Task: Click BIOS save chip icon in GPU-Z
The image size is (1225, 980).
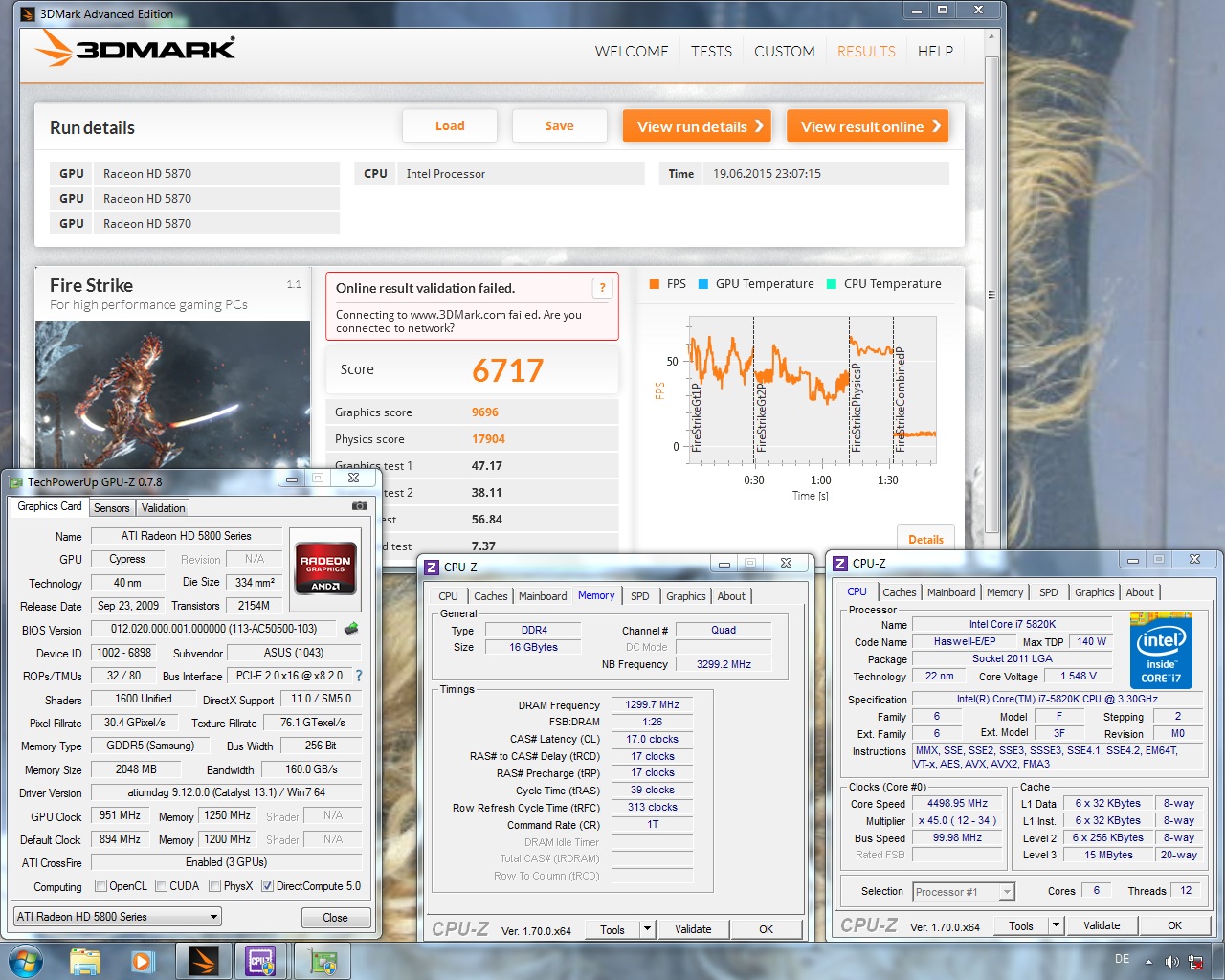Action: (x=351, y=629)
